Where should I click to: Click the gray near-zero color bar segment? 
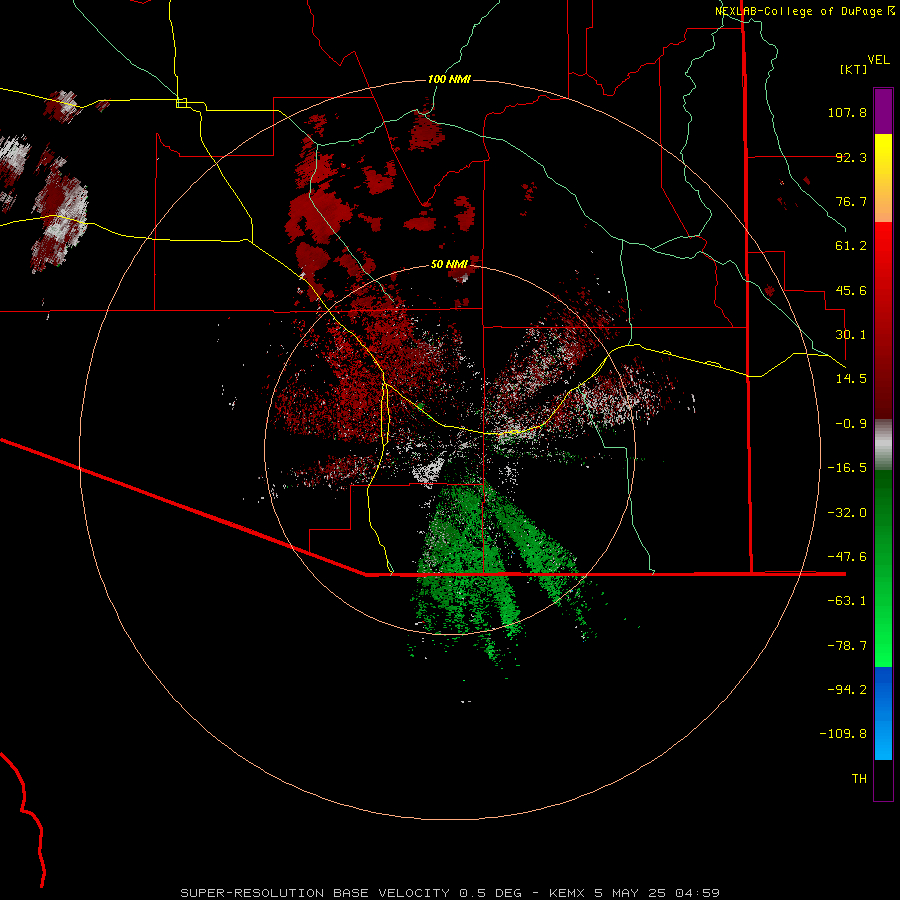click(883, 445)
